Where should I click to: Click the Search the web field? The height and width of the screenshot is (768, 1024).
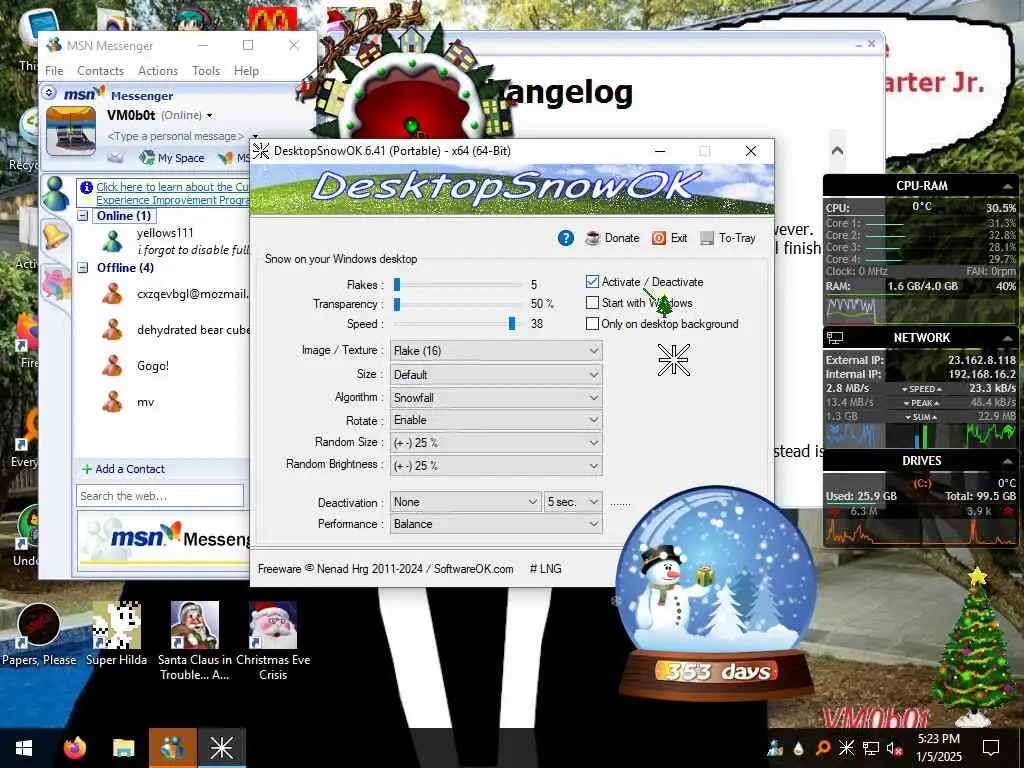[160, 496]
